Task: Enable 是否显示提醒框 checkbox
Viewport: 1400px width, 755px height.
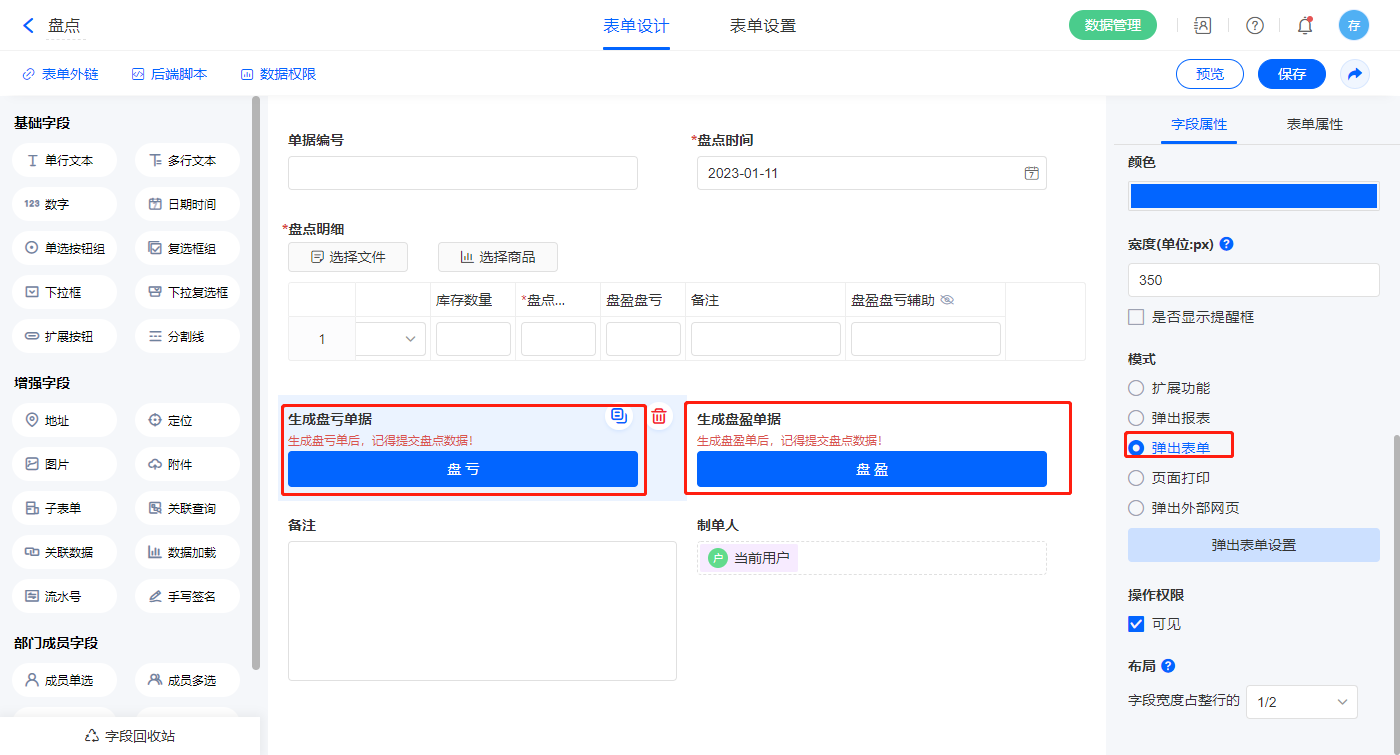Action: point(1136,317)
